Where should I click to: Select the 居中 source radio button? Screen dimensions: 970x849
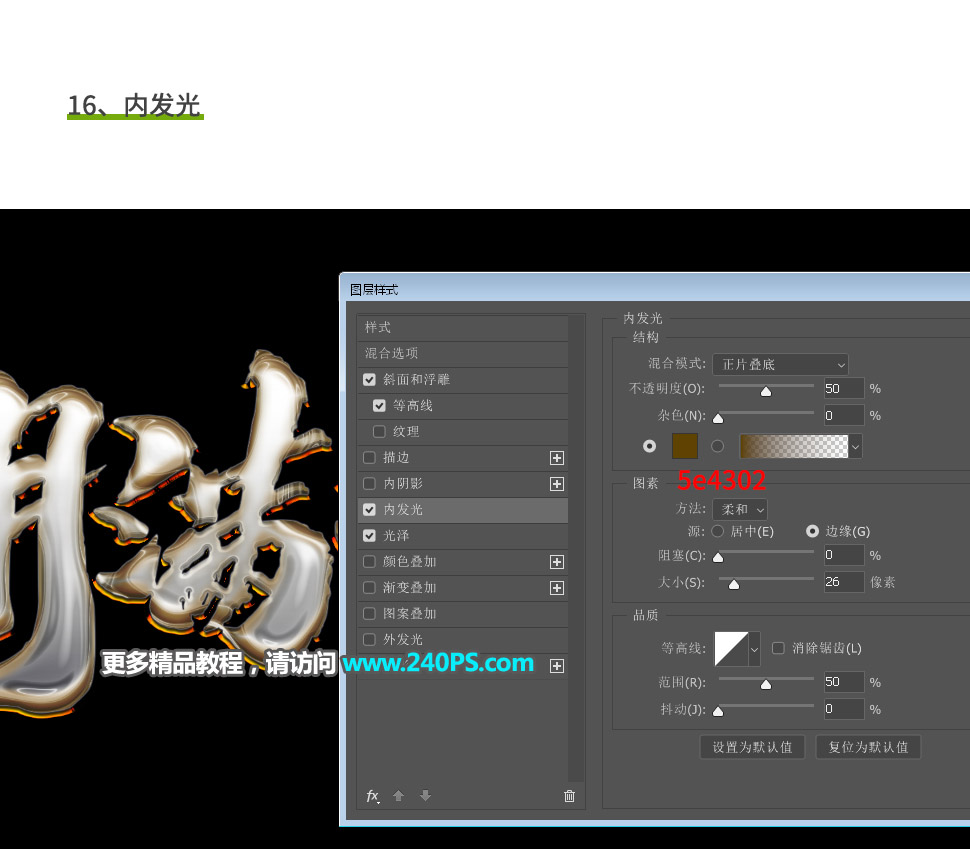(717, 531)
